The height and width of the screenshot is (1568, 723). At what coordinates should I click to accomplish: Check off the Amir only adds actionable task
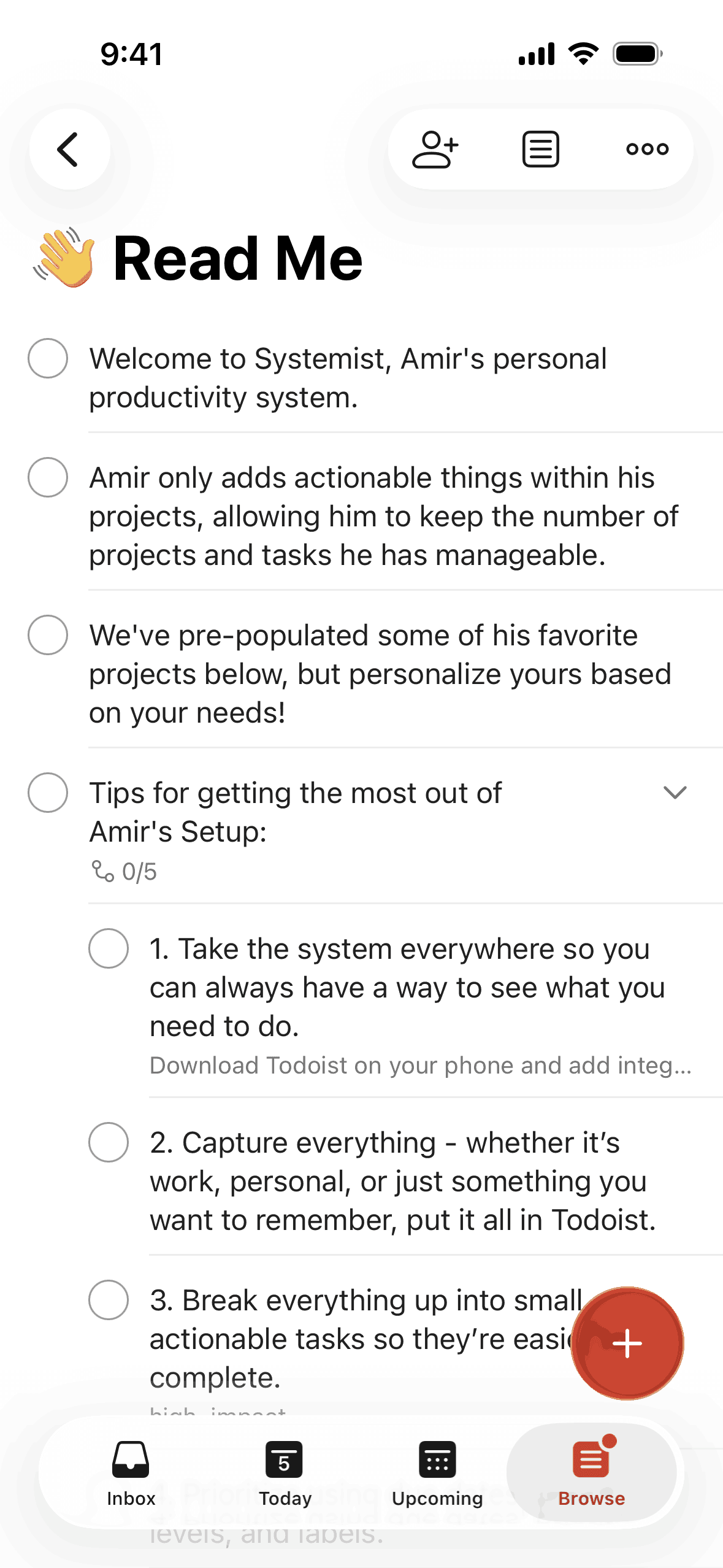coord(48,477)
